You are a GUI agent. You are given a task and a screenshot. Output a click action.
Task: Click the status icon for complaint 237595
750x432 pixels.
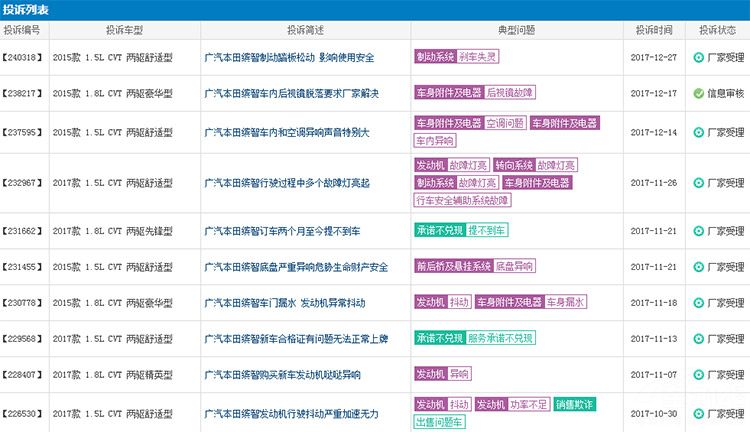698,132
